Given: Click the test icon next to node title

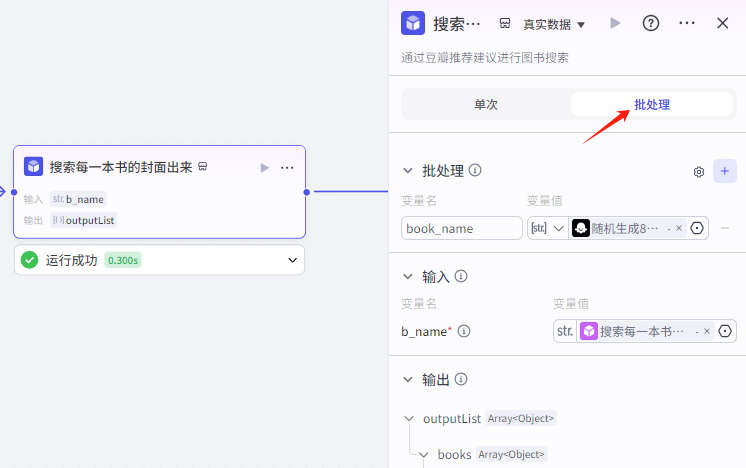Looking at the screenshot, I should coord(203,166).
